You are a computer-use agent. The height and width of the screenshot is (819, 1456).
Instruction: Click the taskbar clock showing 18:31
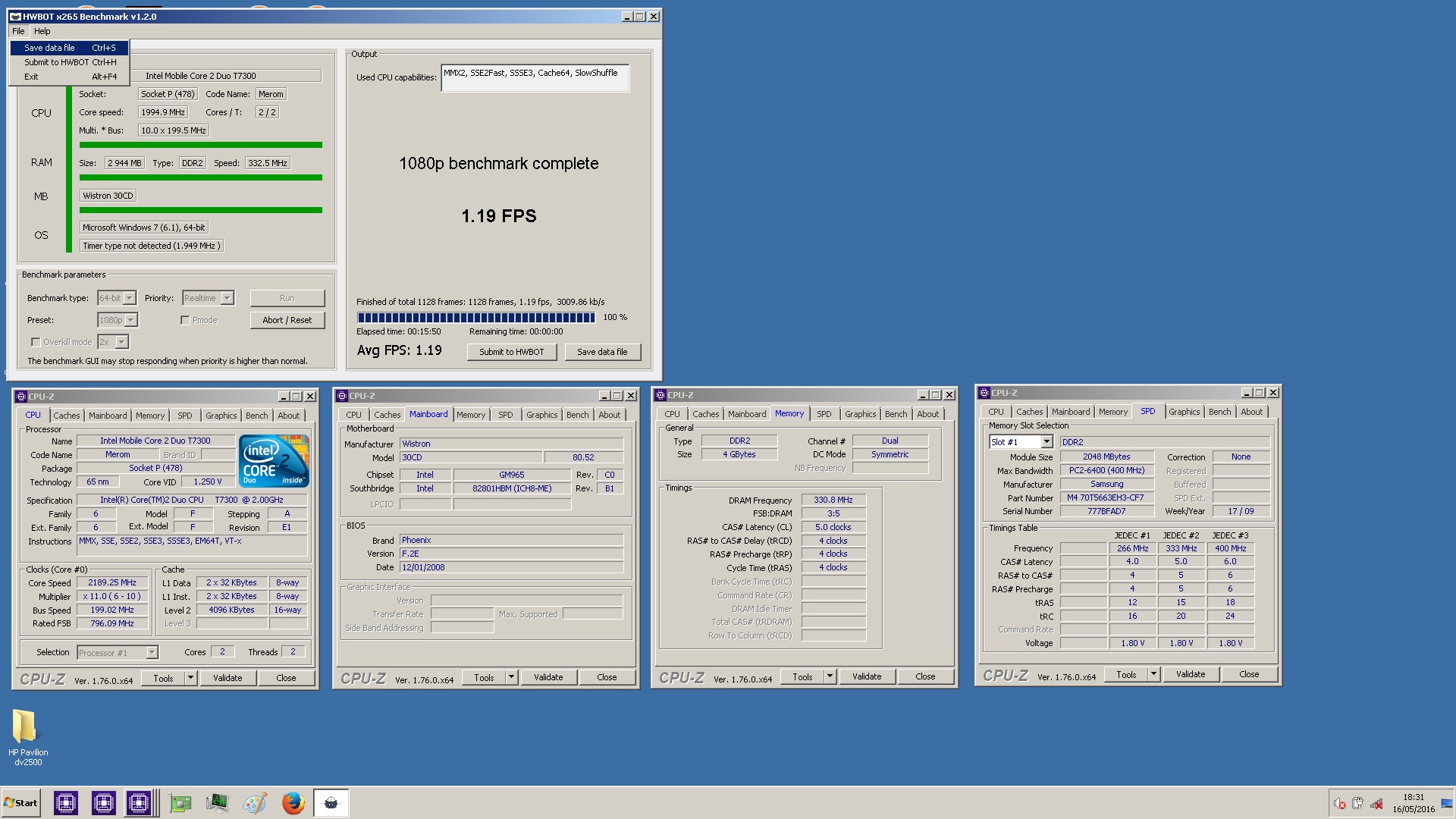click(1414, 804)
